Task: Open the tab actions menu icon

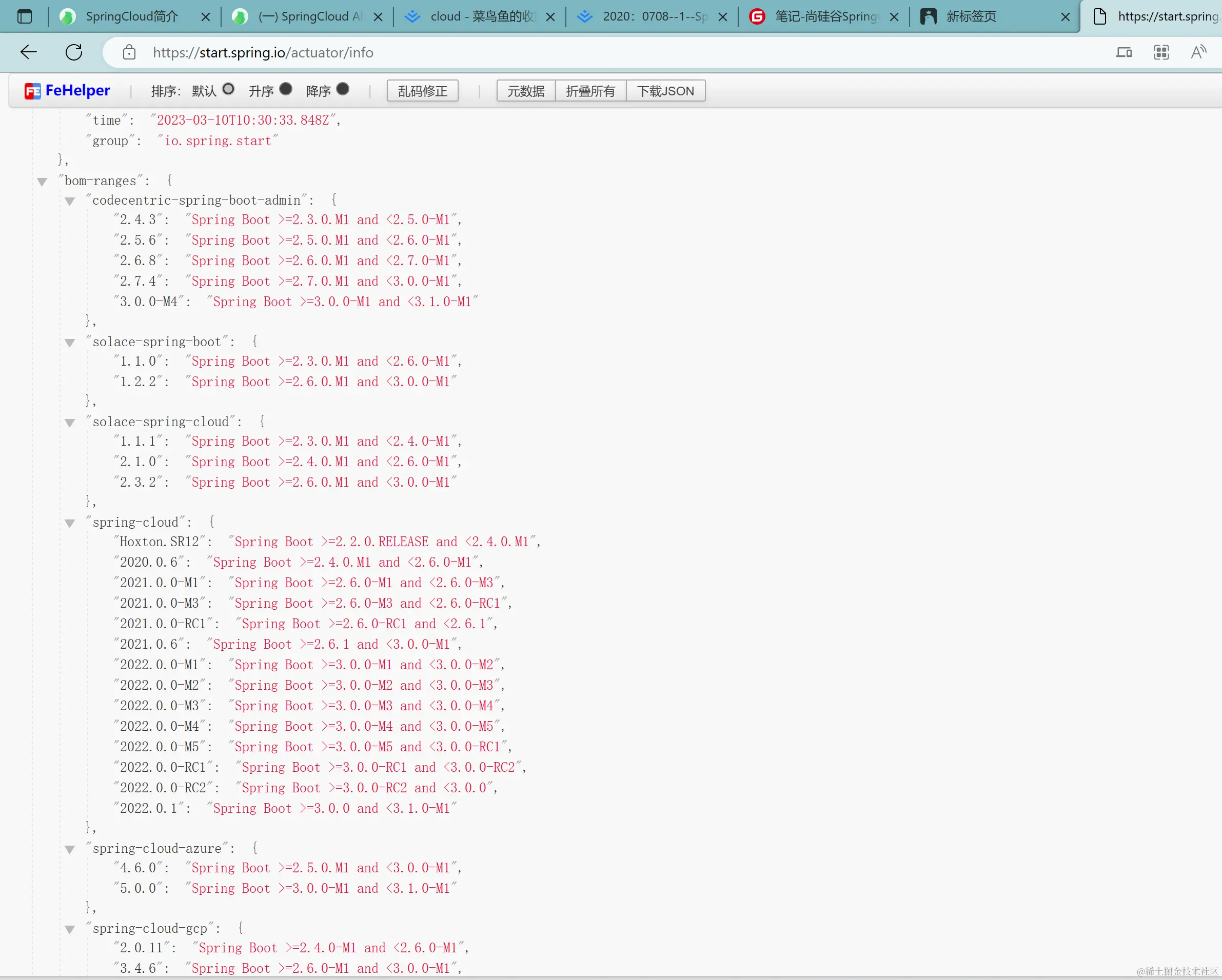Action: point(25,16)
